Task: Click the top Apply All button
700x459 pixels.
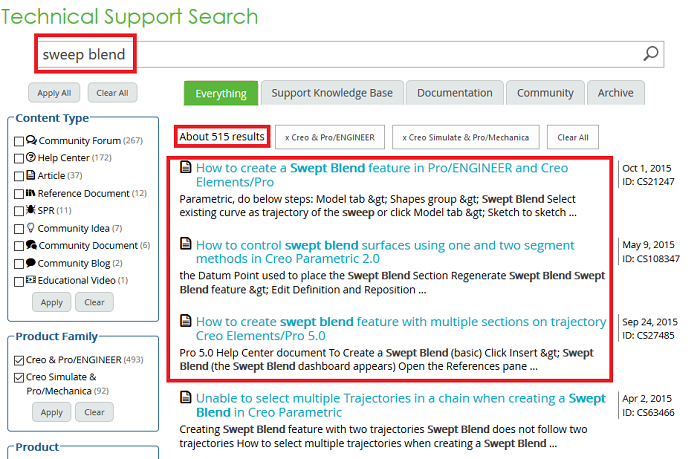Action: 54,93
